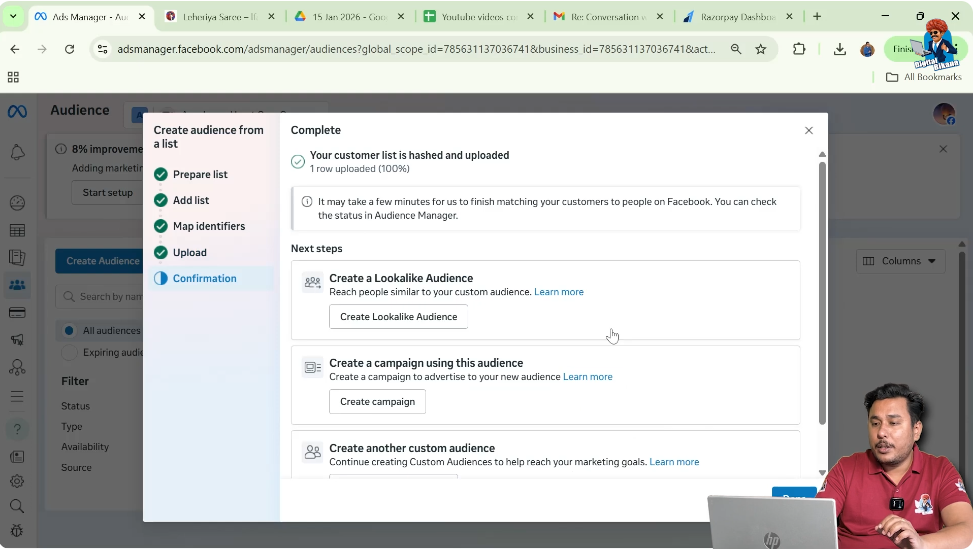
Task: Select the Audiences people icon in sidebar
Action: pos(17,285)
